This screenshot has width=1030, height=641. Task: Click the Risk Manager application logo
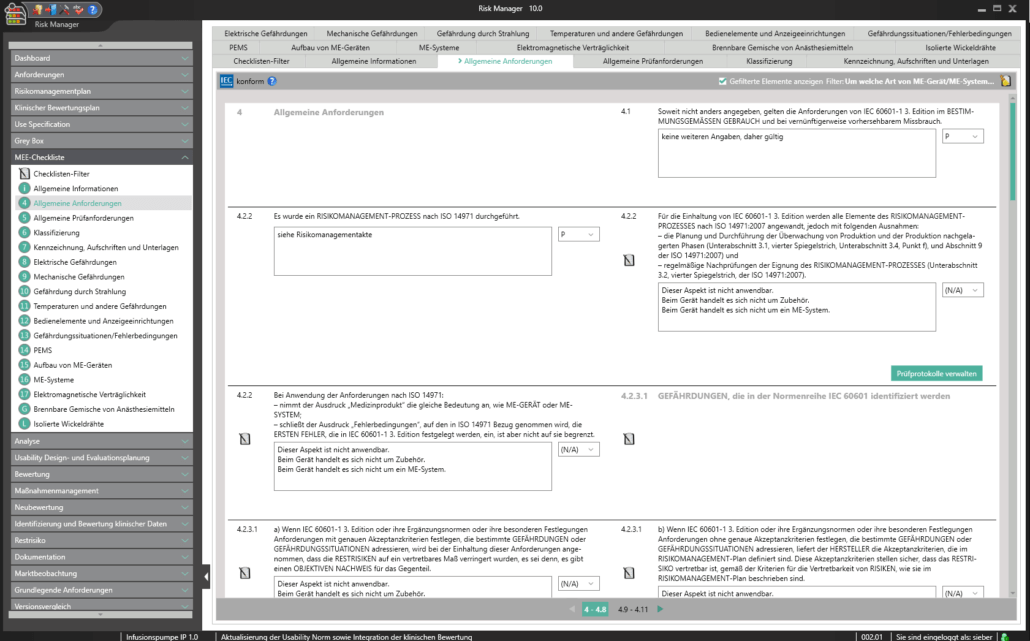click(15, 14)
